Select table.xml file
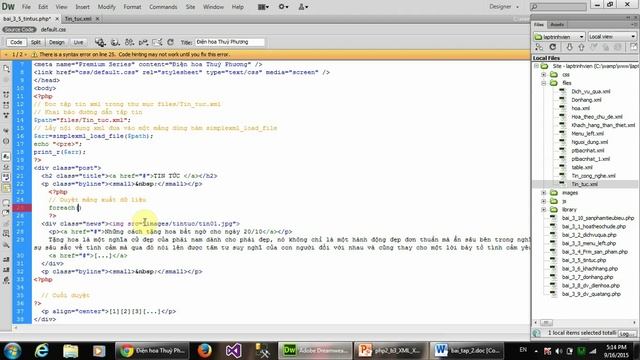Image resolution: width=640 pixels, height=360 pixels. click(x=582, y=167)
